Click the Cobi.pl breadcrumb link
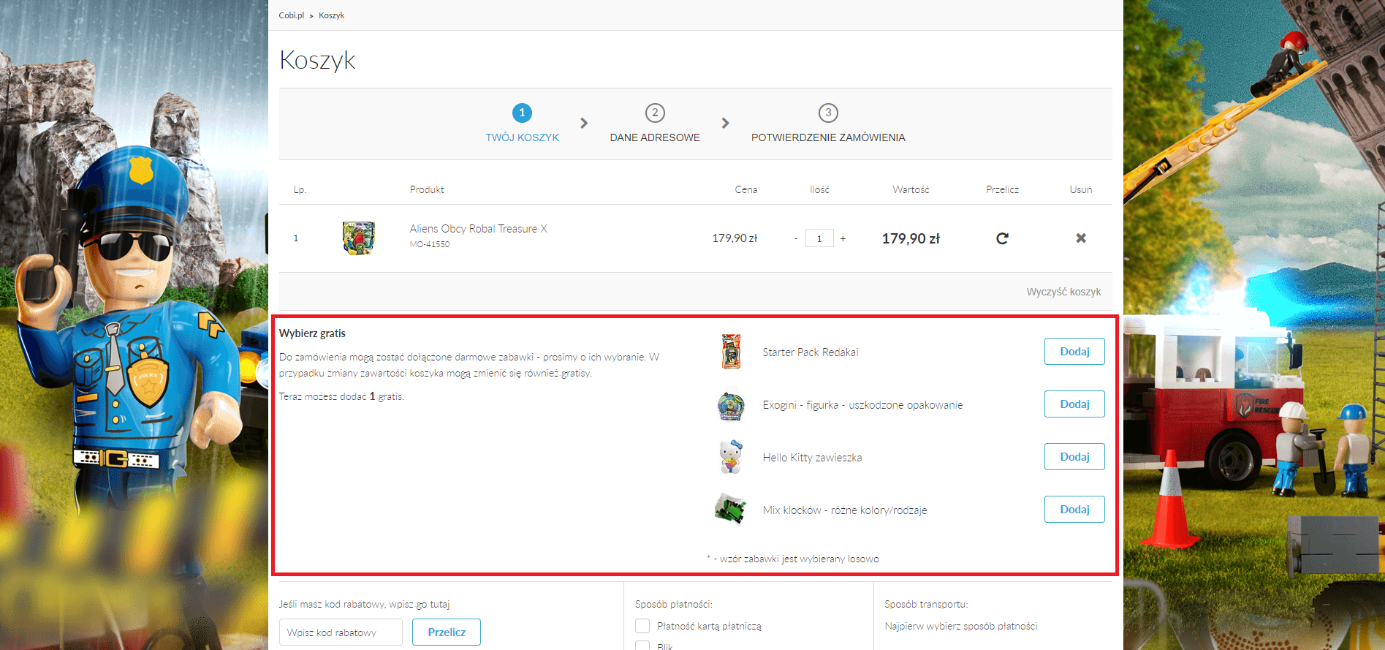Screen dimensions: 1385x650 tap(291, 16)
